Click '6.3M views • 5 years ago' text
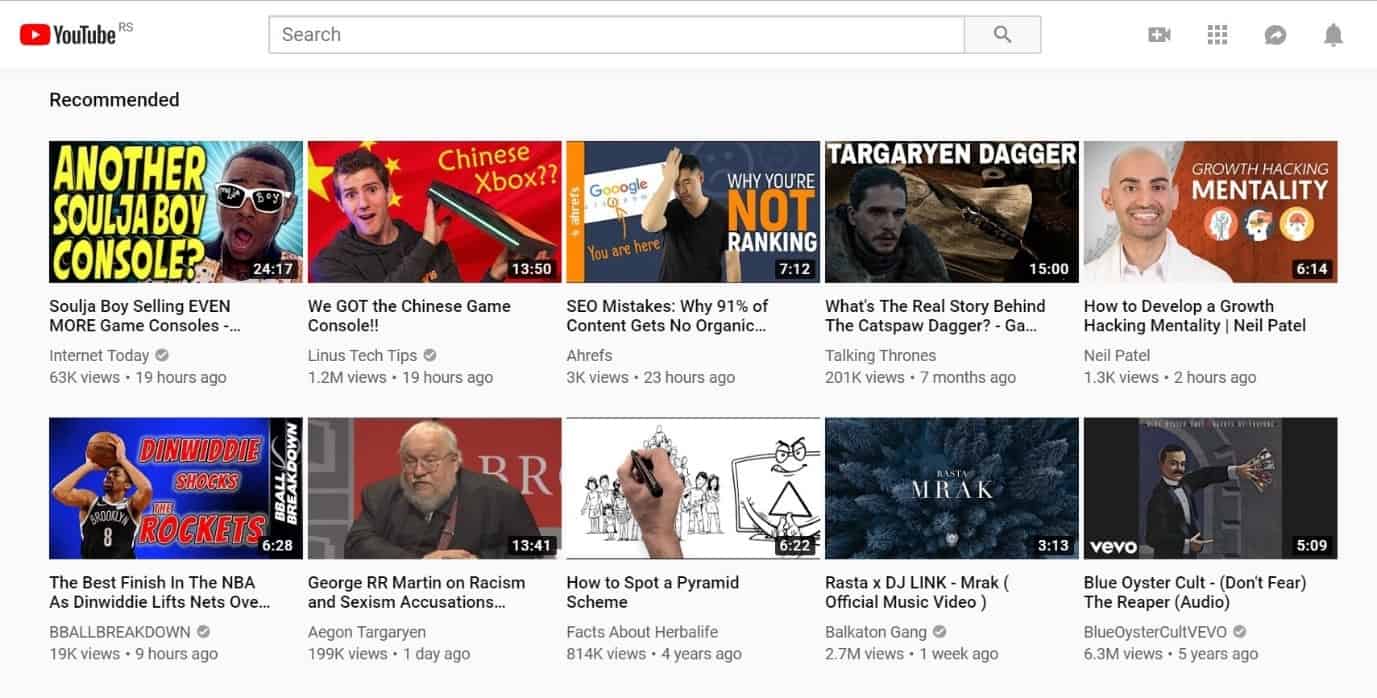The width and height of the screenshot is (1377, 698). tap(1171, 653)
